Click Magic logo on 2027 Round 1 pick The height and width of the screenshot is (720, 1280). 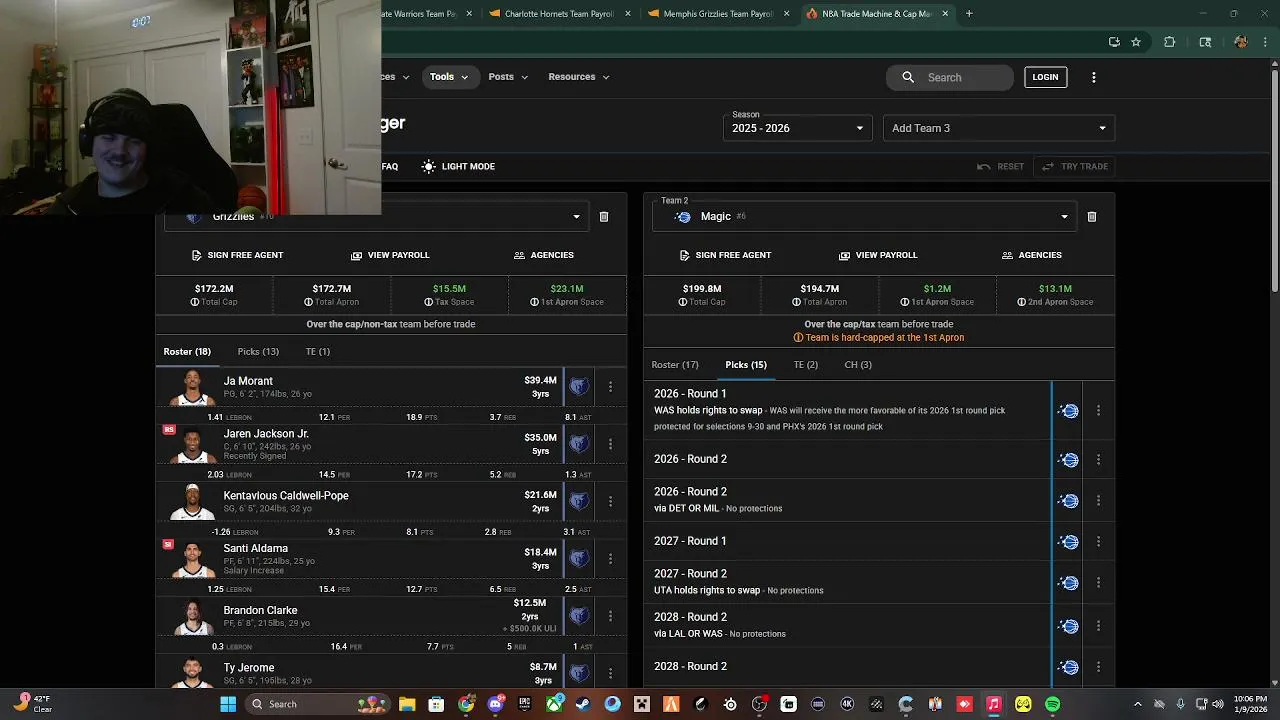1069,542
